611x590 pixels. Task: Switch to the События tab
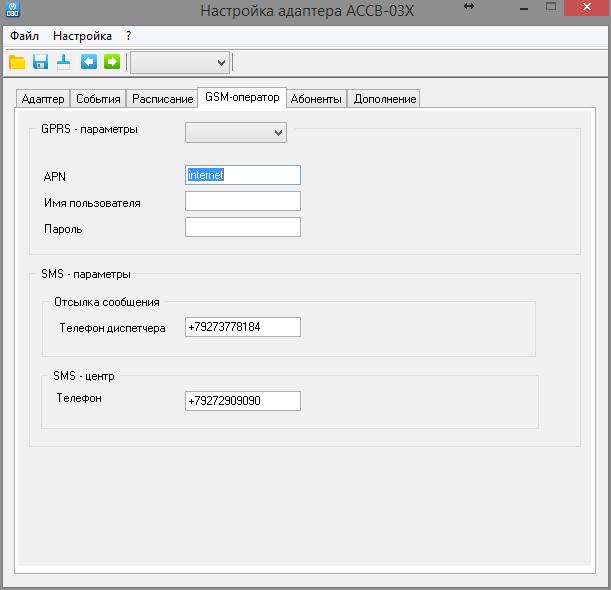(x=98, y=99)
